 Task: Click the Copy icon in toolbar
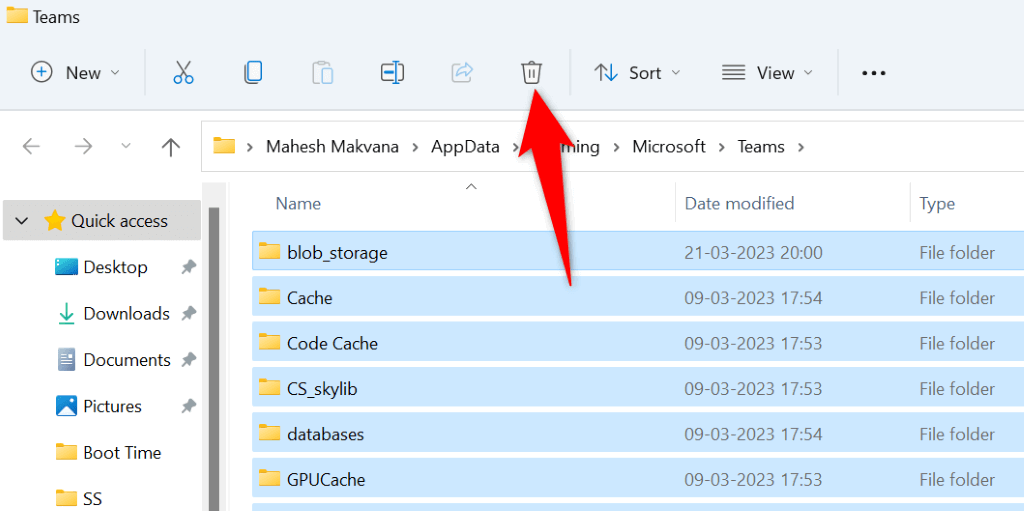[253, 72]
